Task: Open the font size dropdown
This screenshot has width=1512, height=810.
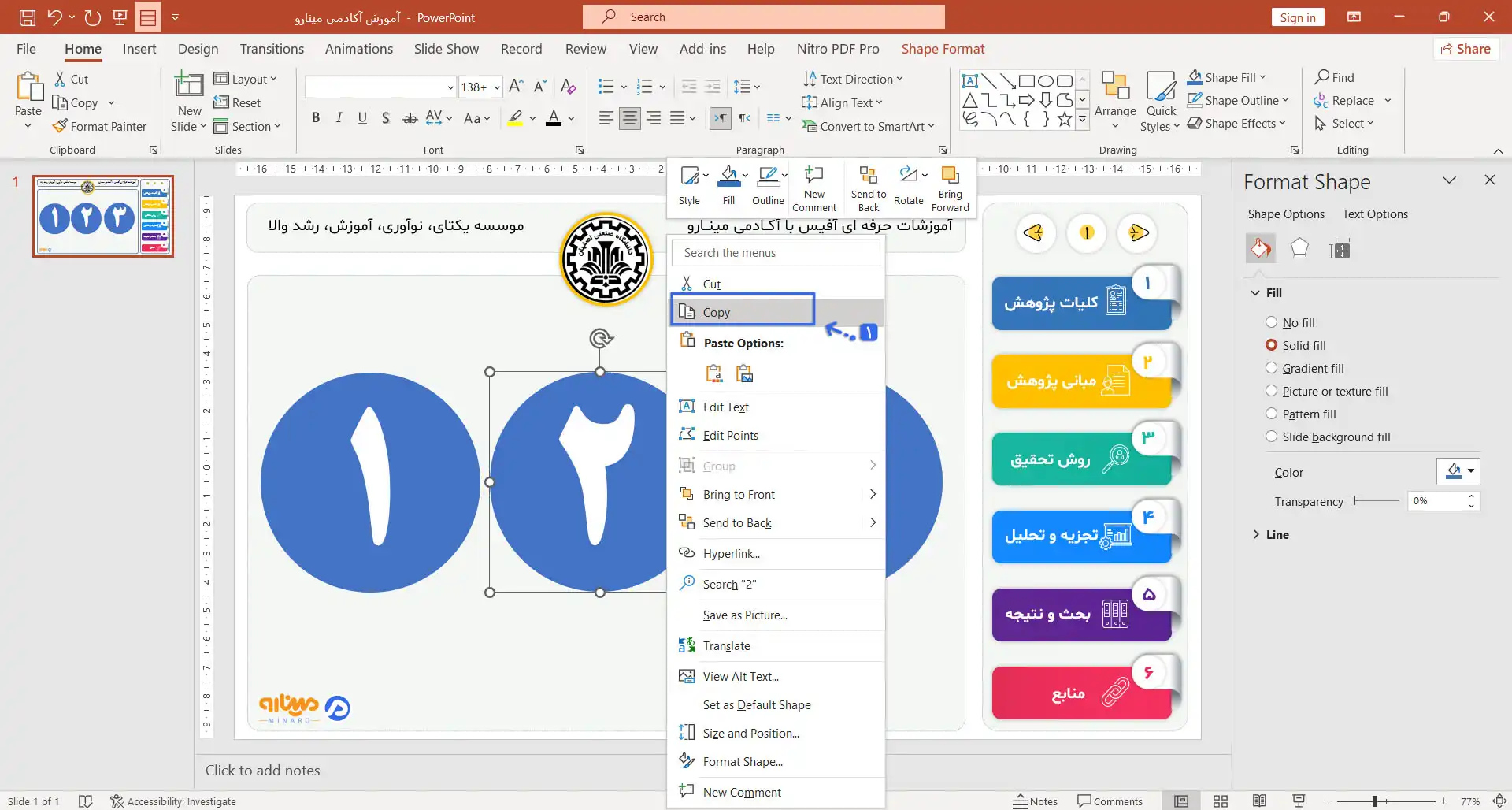Action: pyautogui.click(x=498, y=87)
